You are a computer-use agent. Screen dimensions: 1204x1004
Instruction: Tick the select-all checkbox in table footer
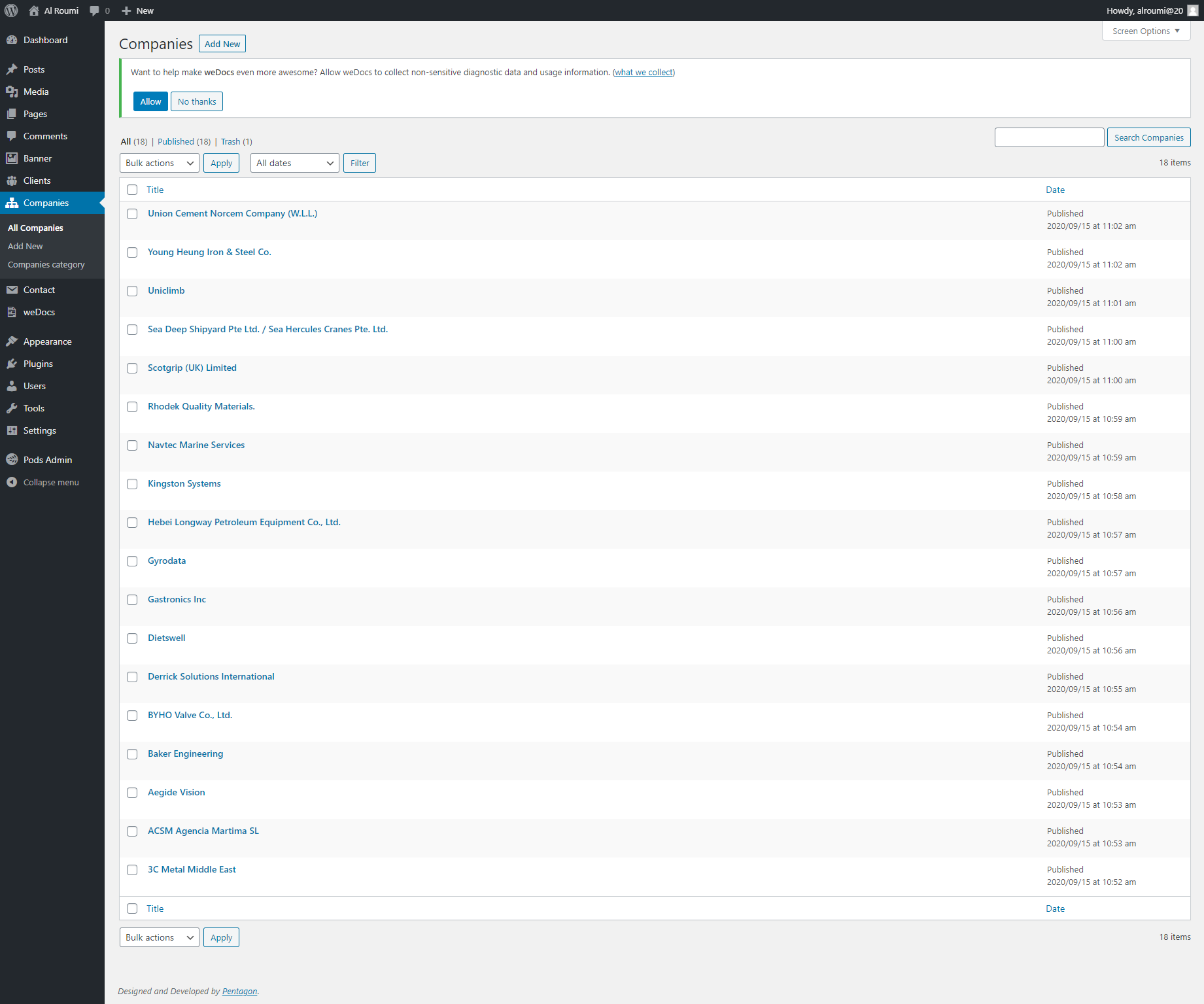(x=132, y=909)
